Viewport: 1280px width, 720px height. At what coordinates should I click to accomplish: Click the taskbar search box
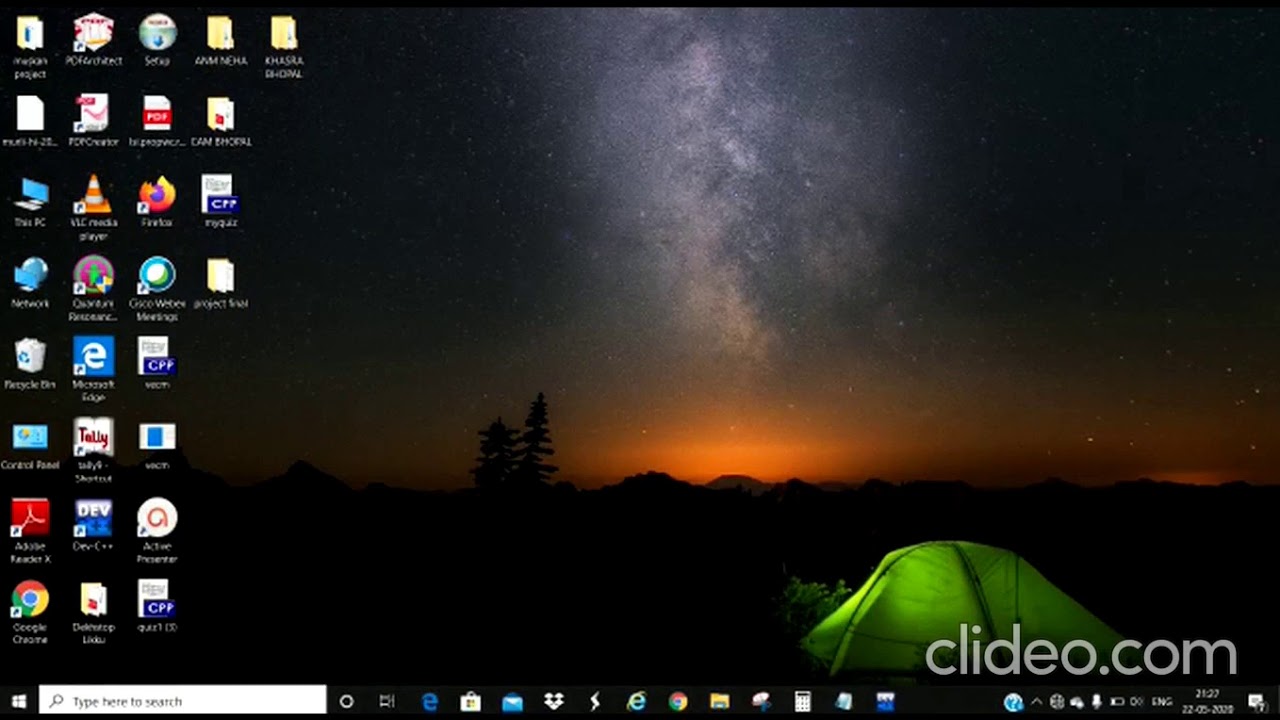pyautogui.click(x=183, y=701)
